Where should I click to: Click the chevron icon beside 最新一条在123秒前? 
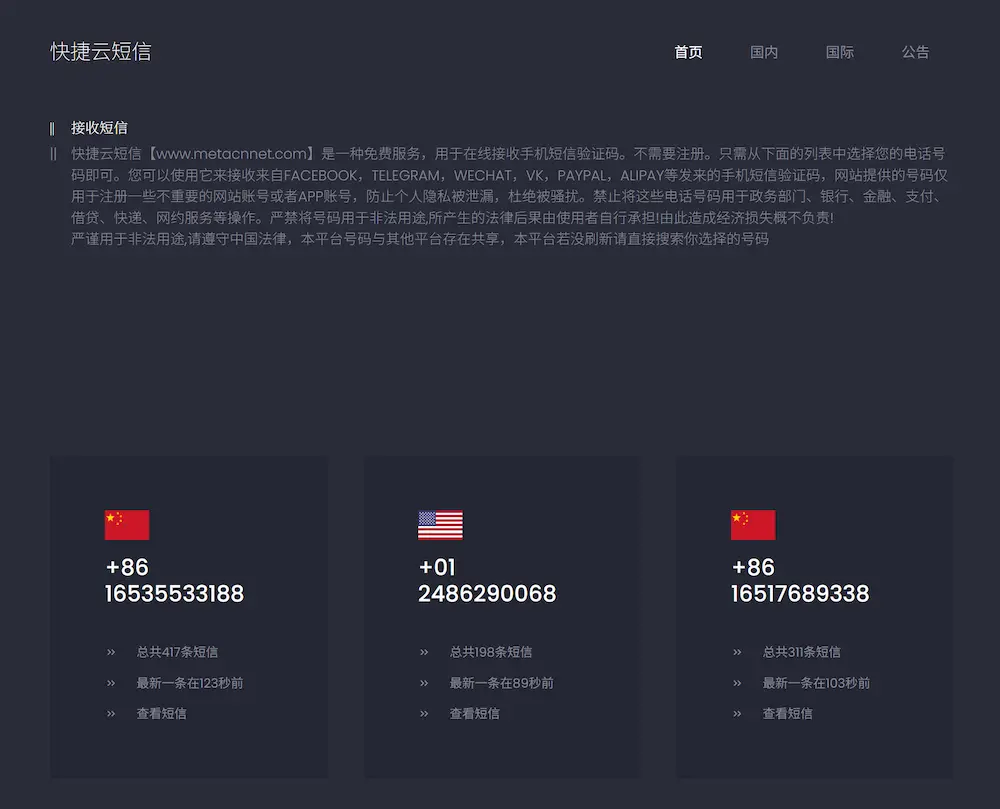111,683
